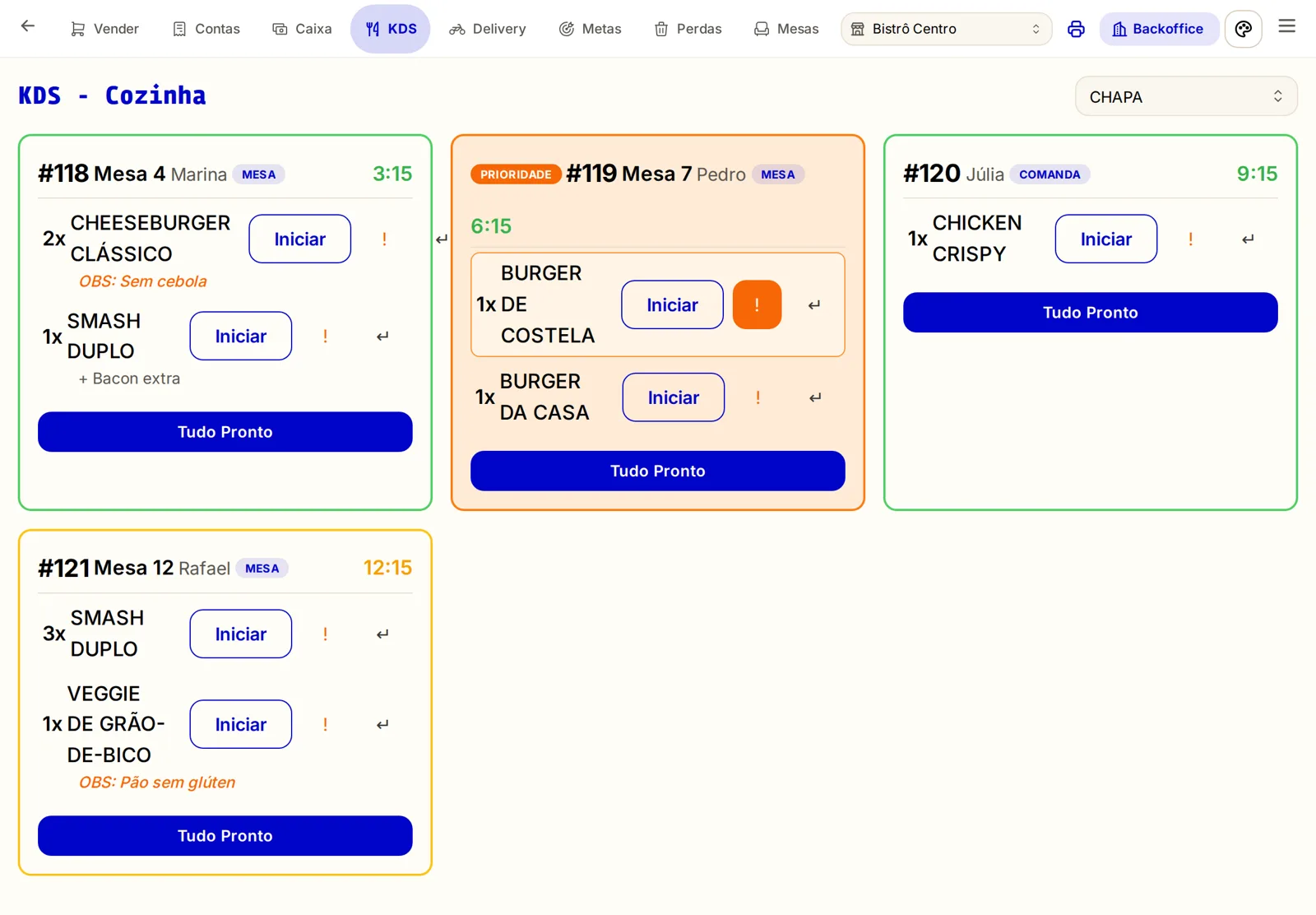Start the Chicken Crispy with Iniciar
Viewport: 1316px width, 915px height.
tap(1106, 239)
